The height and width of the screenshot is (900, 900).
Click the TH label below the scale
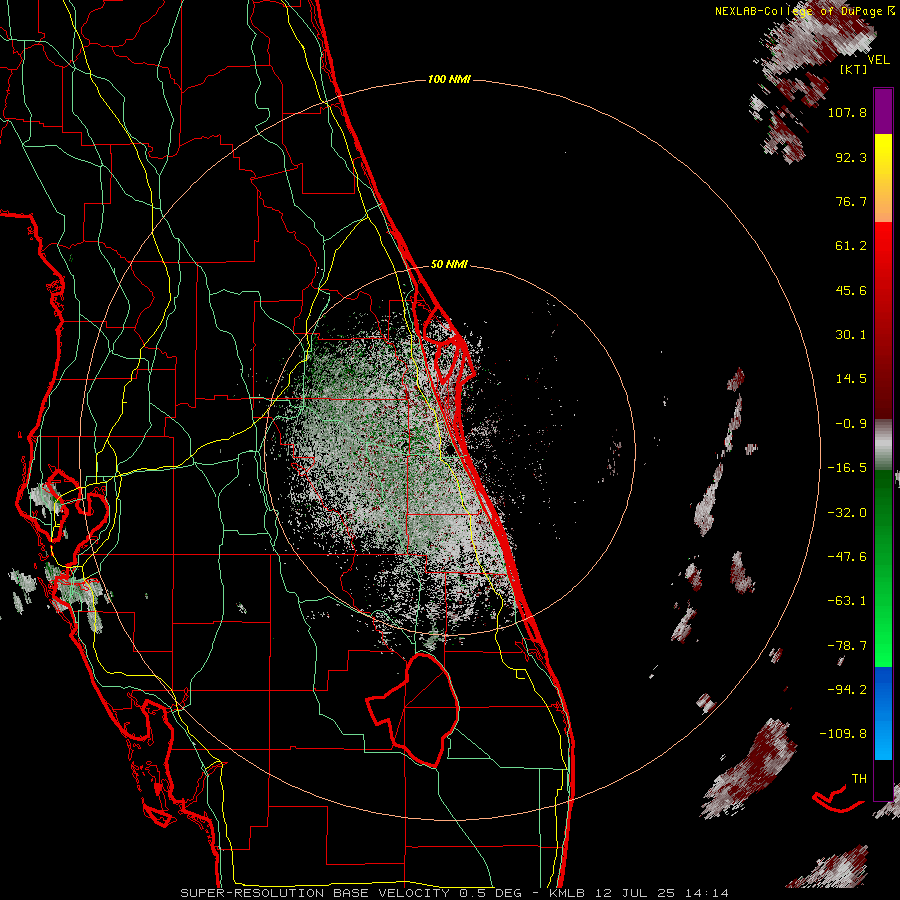pyautogui.click(x=859, y=779)
